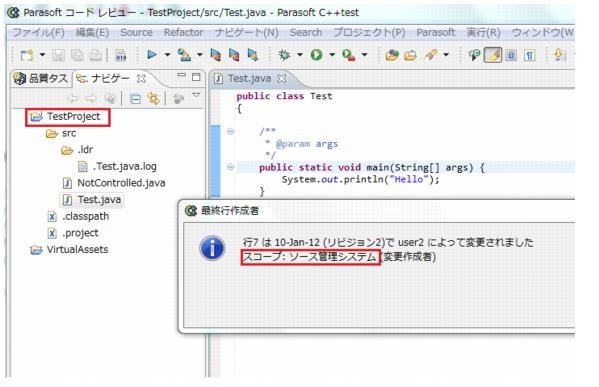The height and width of the screenshot is (387, 599).
Task: Click the code line 'public class Test'
Action: point(284,96)
